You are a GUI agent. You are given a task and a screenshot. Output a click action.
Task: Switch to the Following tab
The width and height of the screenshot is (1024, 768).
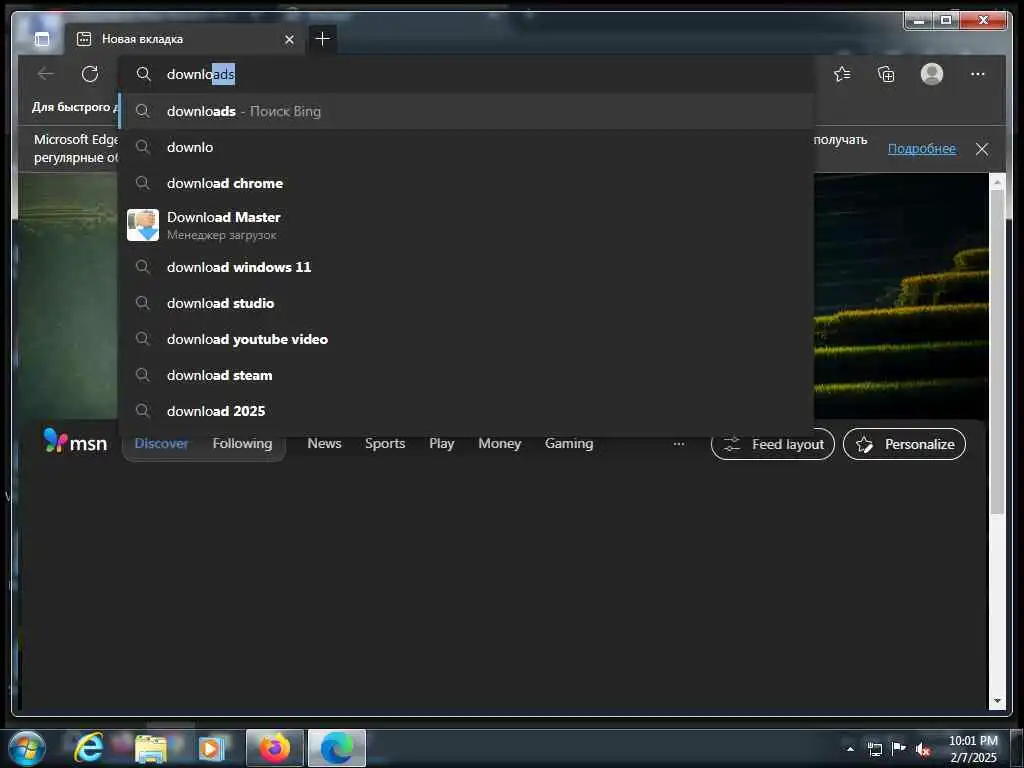click(242, 443)
